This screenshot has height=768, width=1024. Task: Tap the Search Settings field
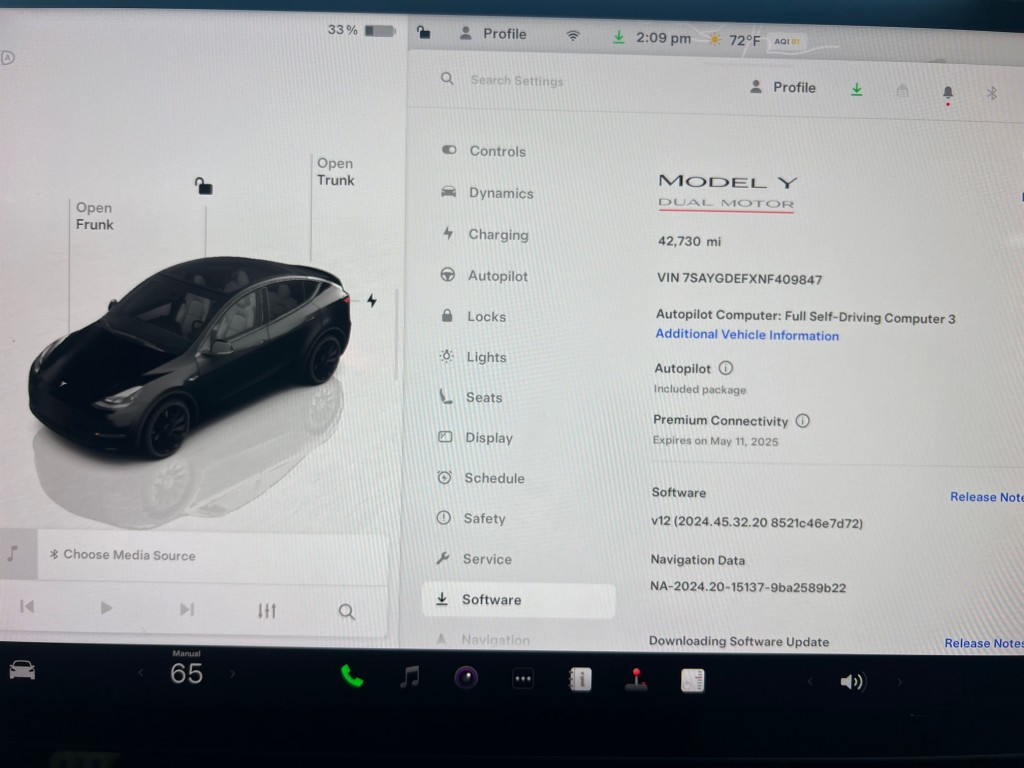517,81
